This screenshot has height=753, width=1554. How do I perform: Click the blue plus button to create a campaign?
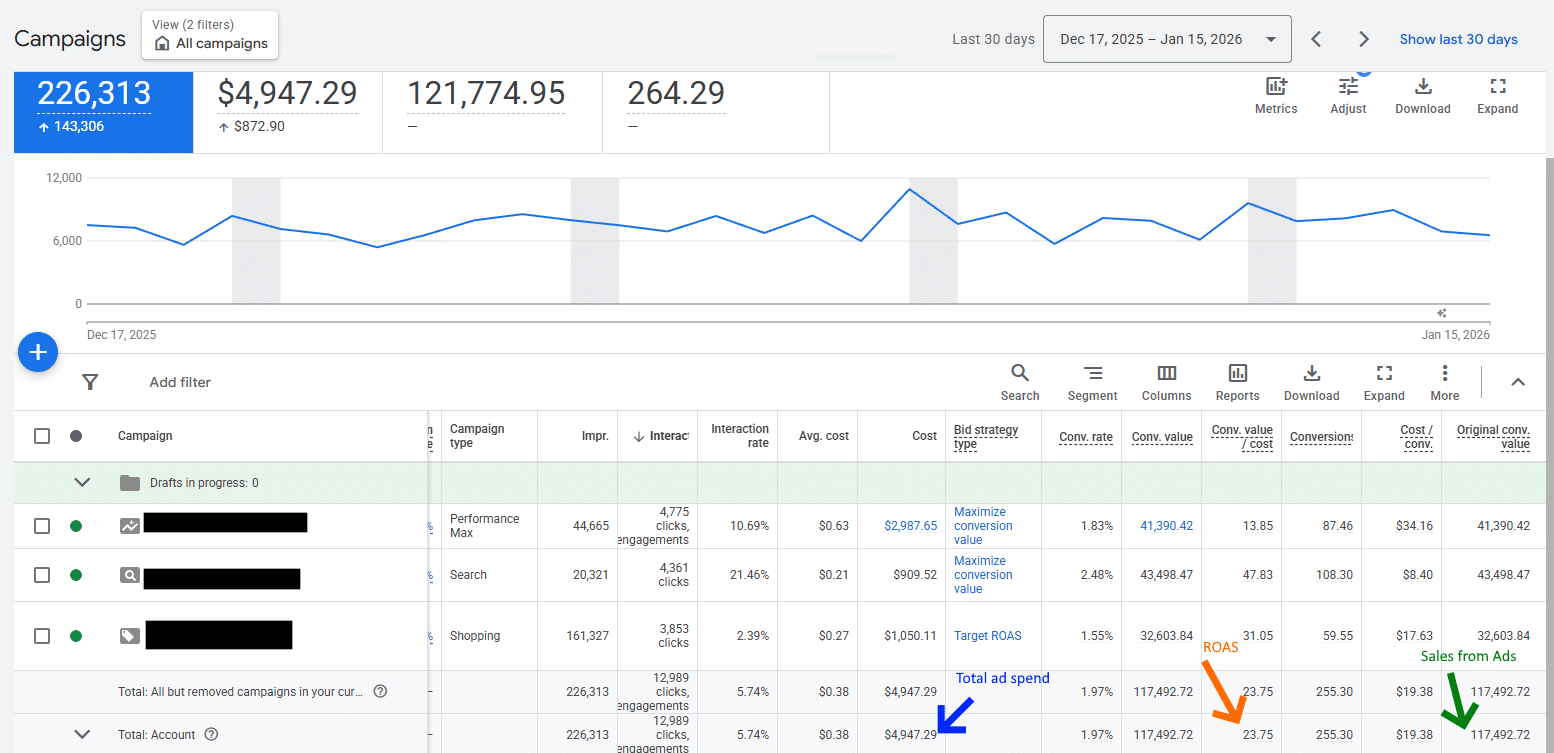pyautogui.click(x=38, y=352)
